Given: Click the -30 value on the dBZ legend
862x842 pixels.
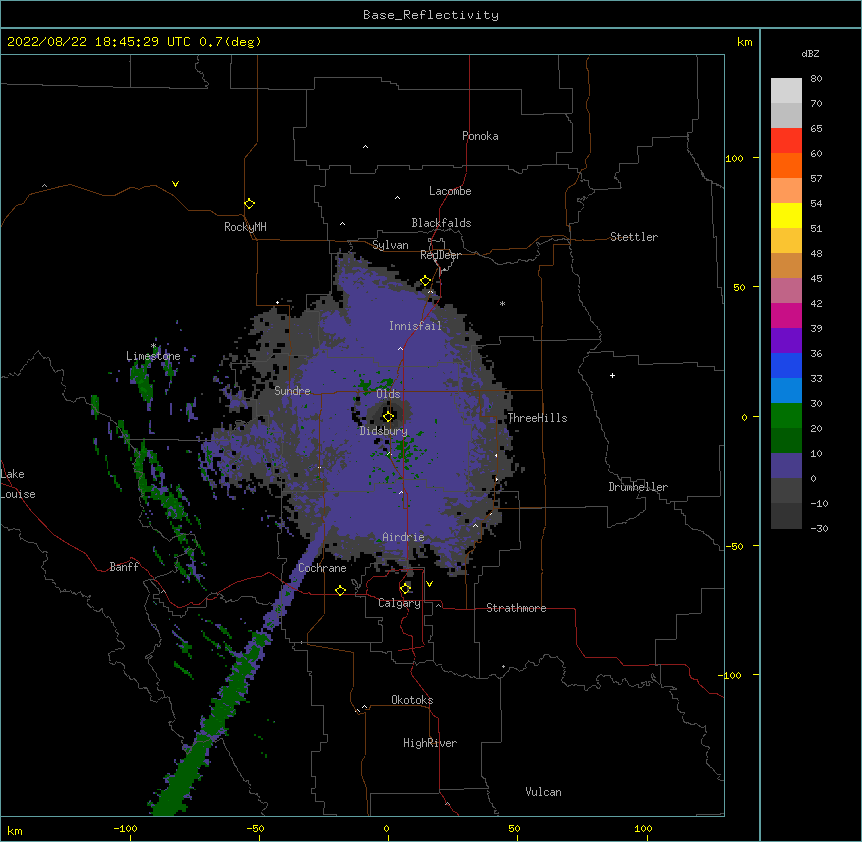Looking at the screenshot, I should (819, 529).
